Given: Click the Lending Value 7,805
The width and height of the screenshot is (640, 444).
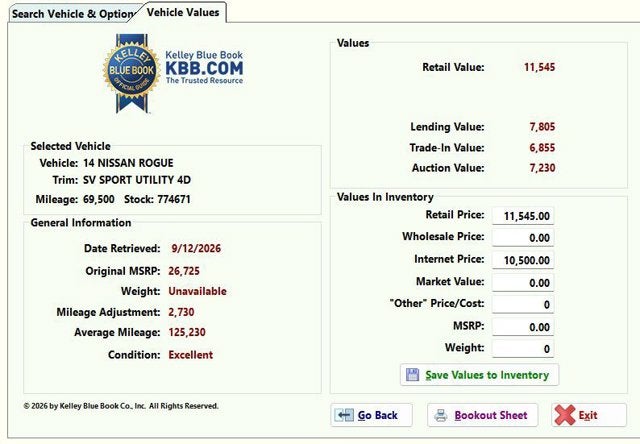Looking at the screenshot, I should [542, 127].
